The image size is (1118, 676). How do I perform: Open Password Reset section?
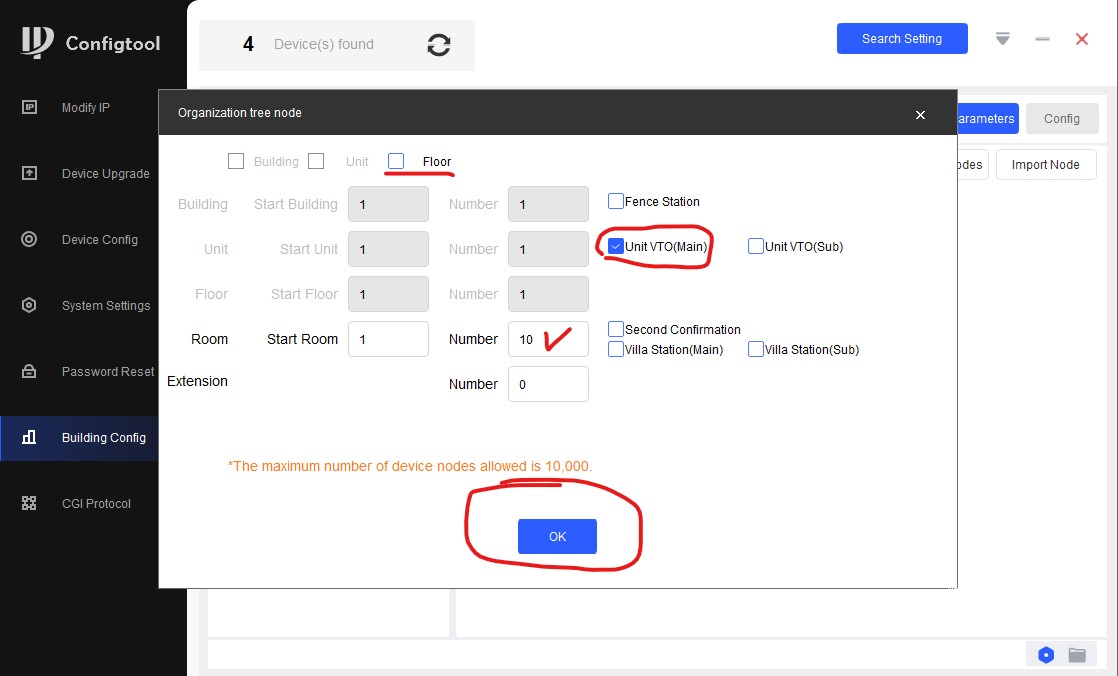107,372
